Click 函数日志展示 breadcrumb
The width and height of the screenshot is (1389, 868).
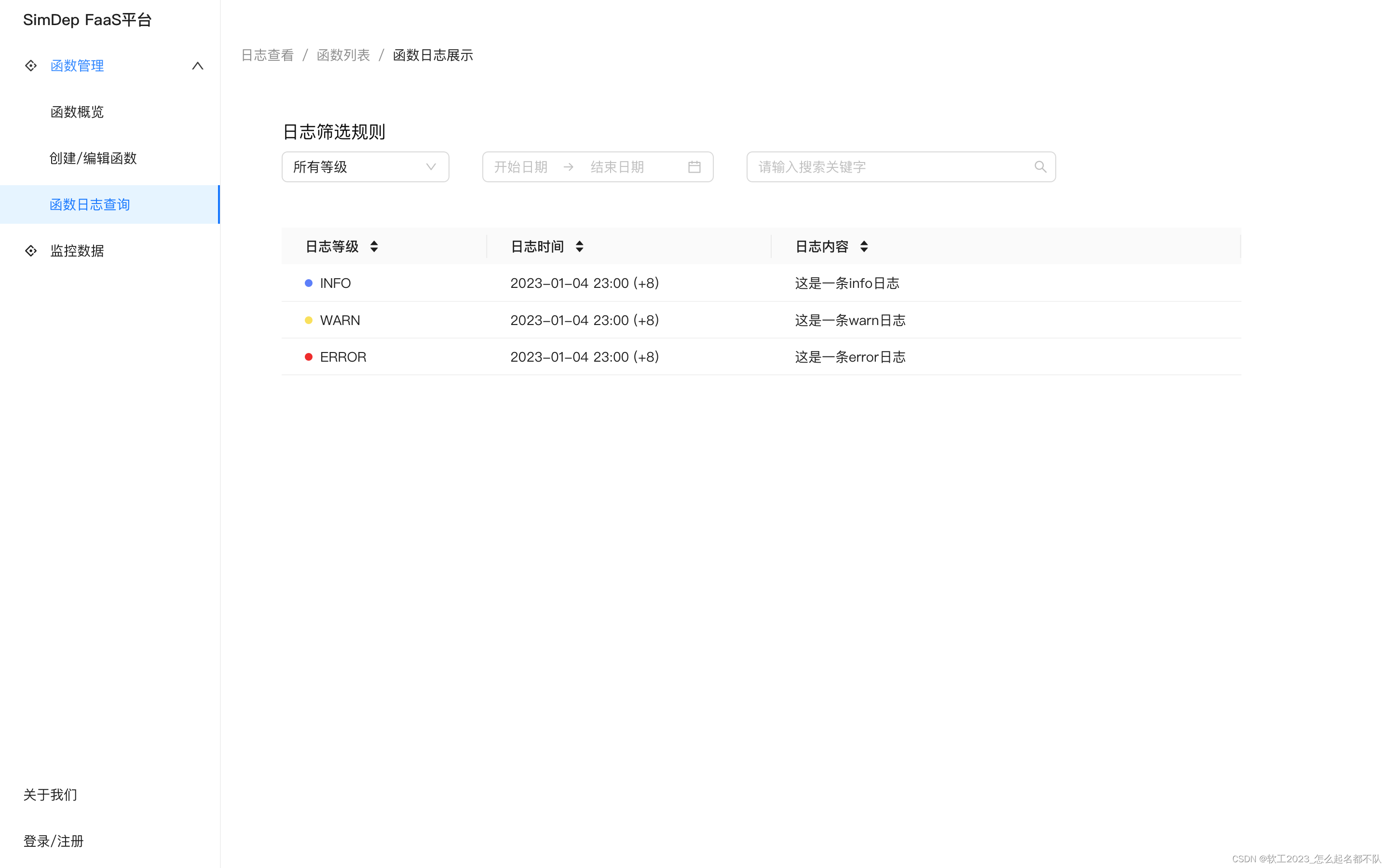click(433, 55)
